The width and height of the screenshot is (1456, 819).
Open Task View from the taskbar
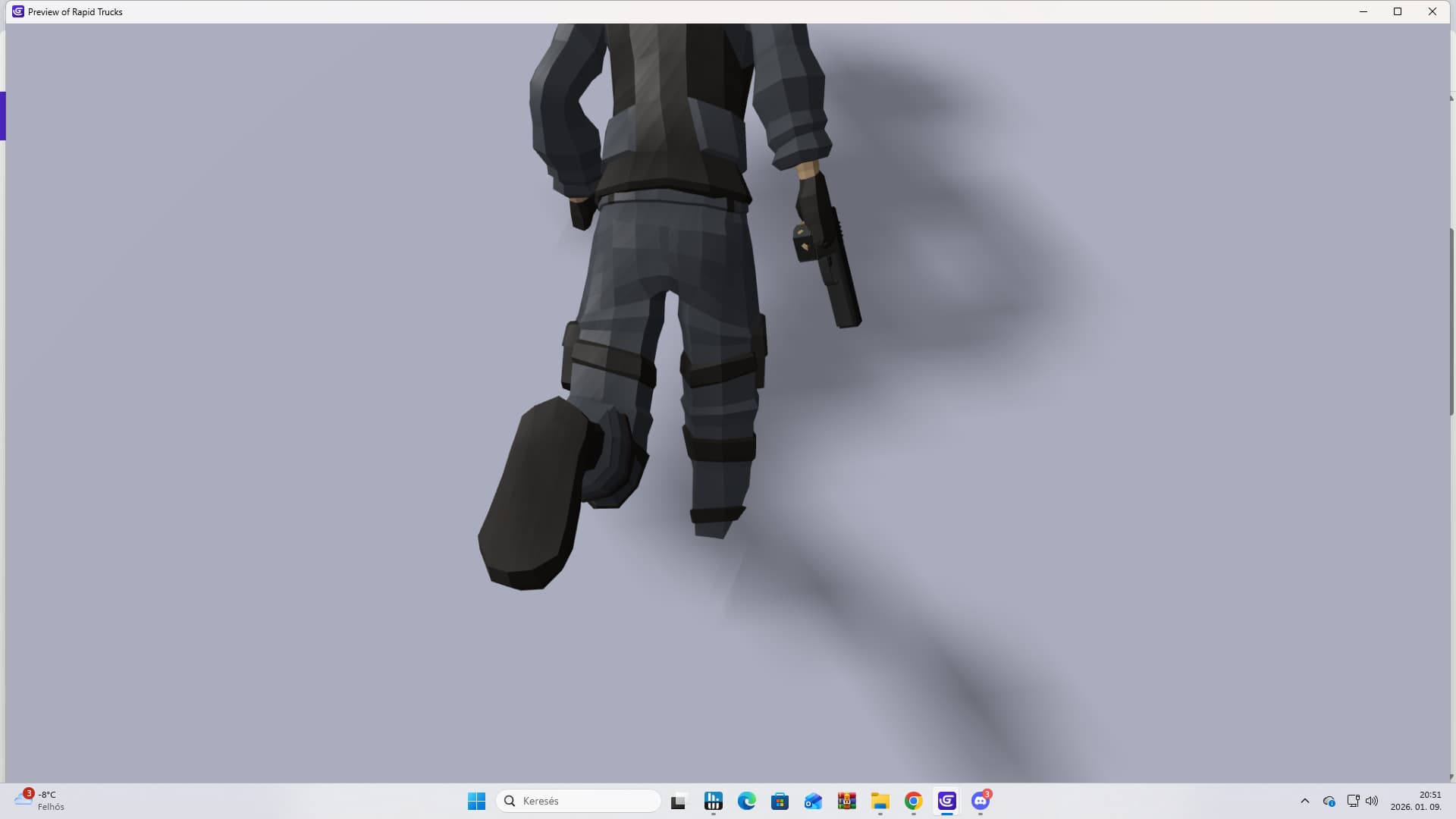[x=678, y=801]
